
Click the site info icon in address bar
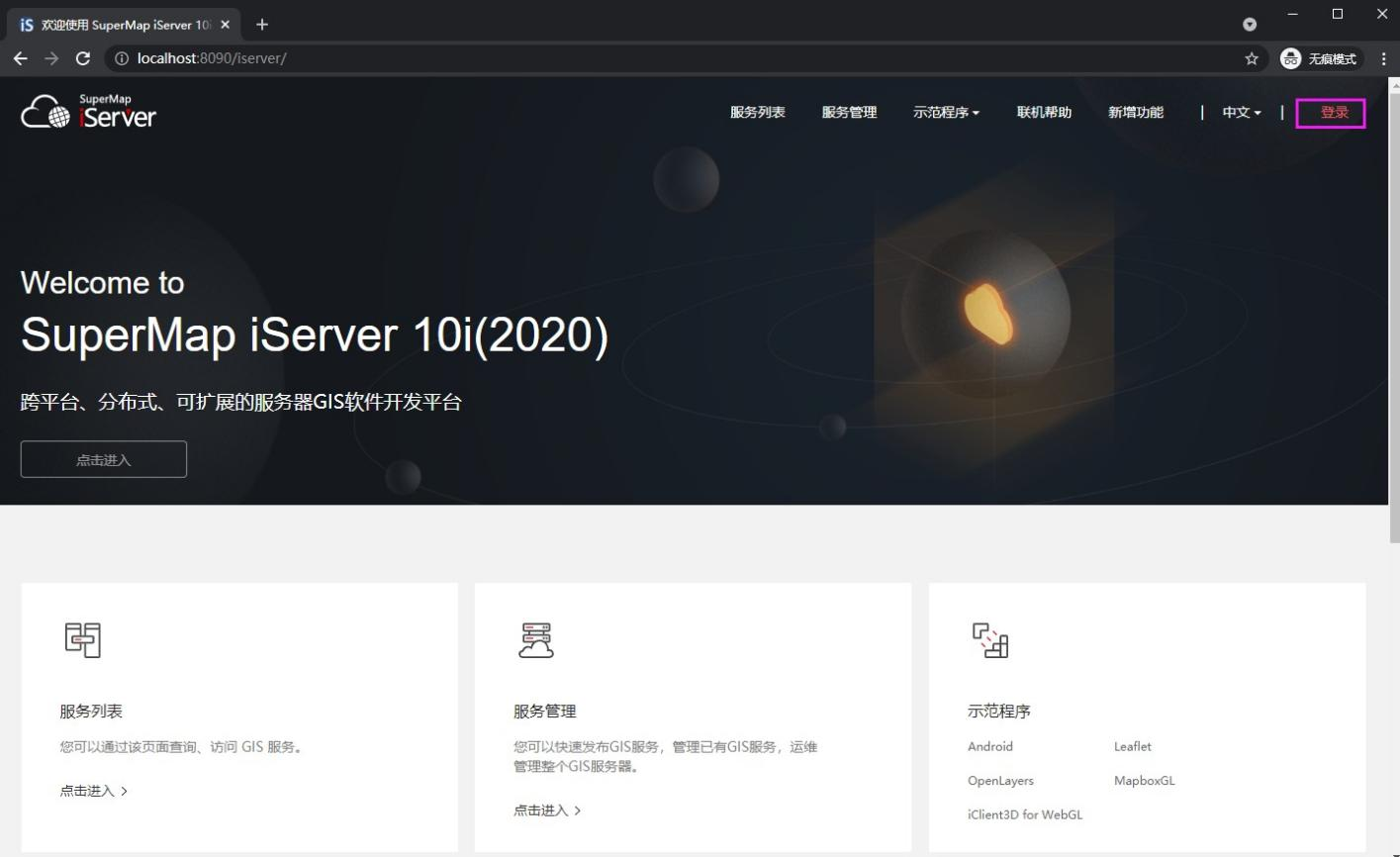tap(122, 58)
